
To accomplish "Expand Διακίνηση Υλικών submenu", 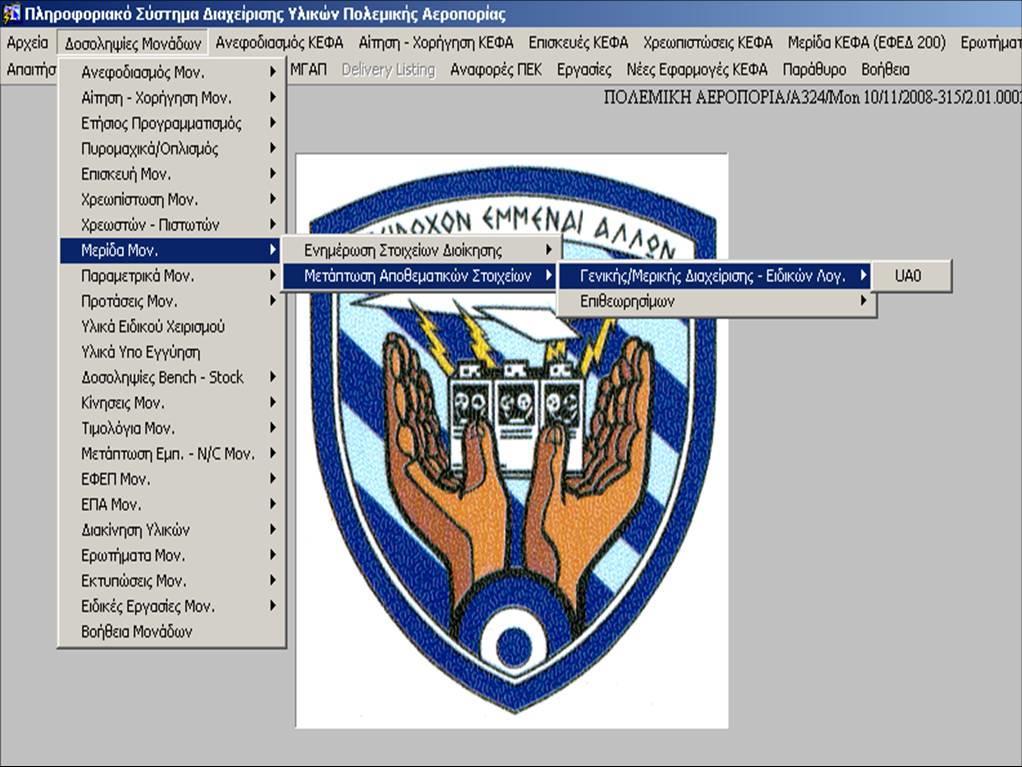I will point(171,530).
